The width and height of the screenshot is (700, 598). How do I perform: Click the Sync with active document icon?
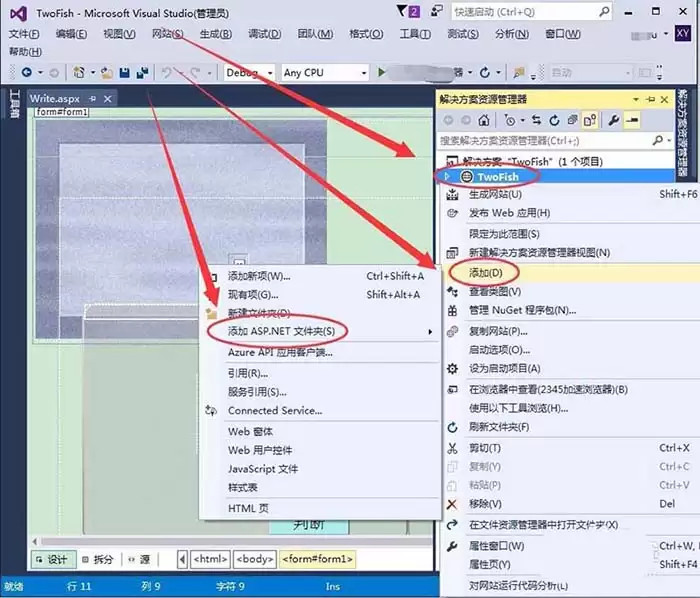pos(537,120)
